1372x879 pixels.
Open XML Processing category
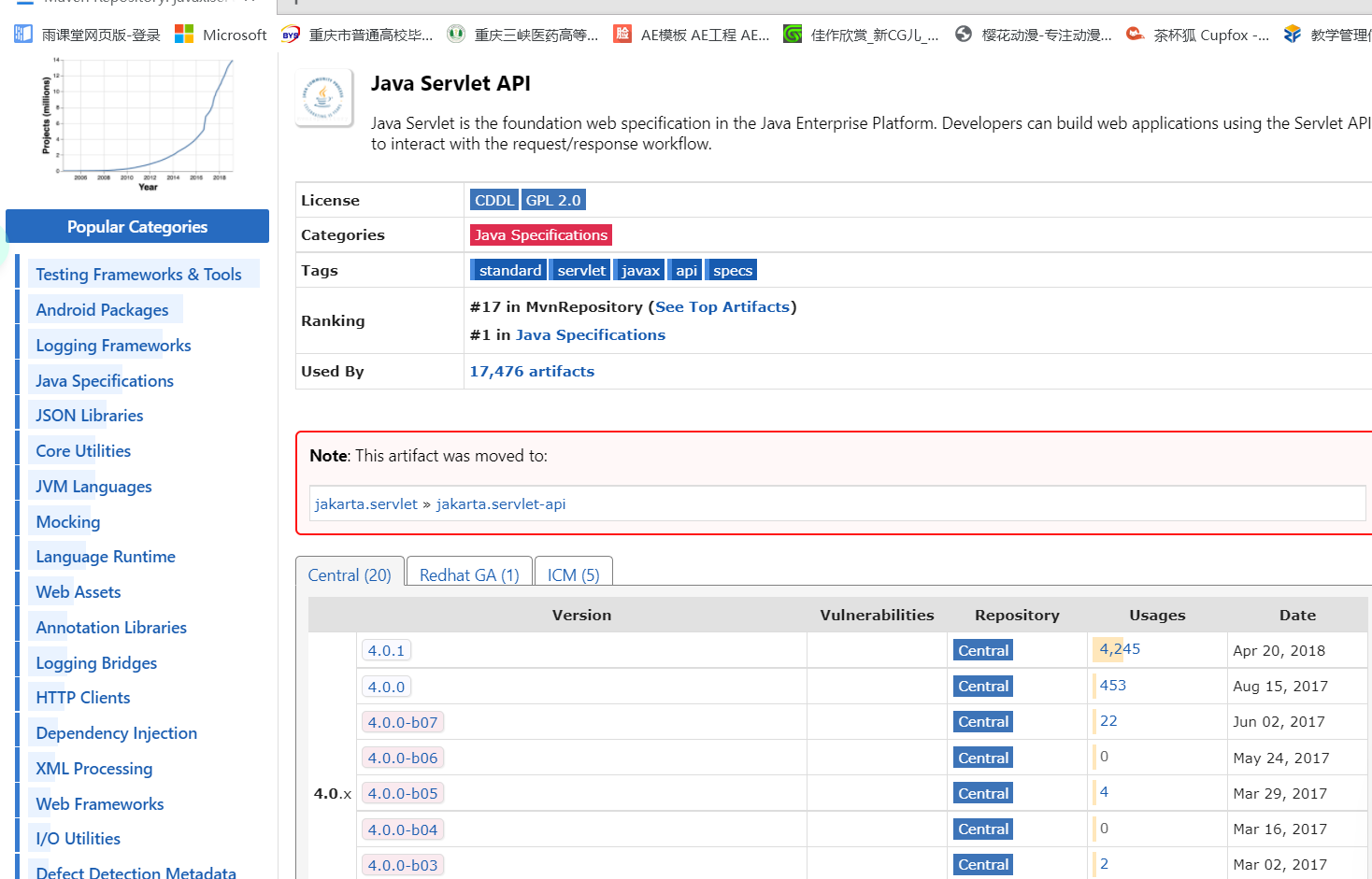click(94, 768)
